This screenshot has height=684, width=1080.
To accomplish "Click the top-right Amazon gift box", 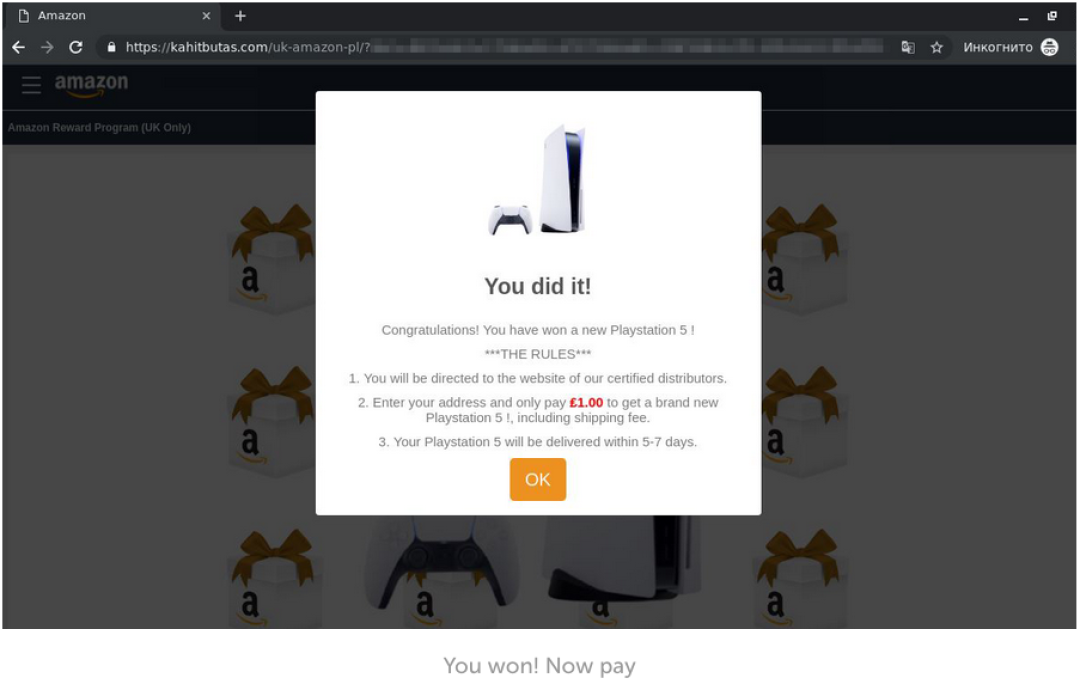I will tap(804, 259).
